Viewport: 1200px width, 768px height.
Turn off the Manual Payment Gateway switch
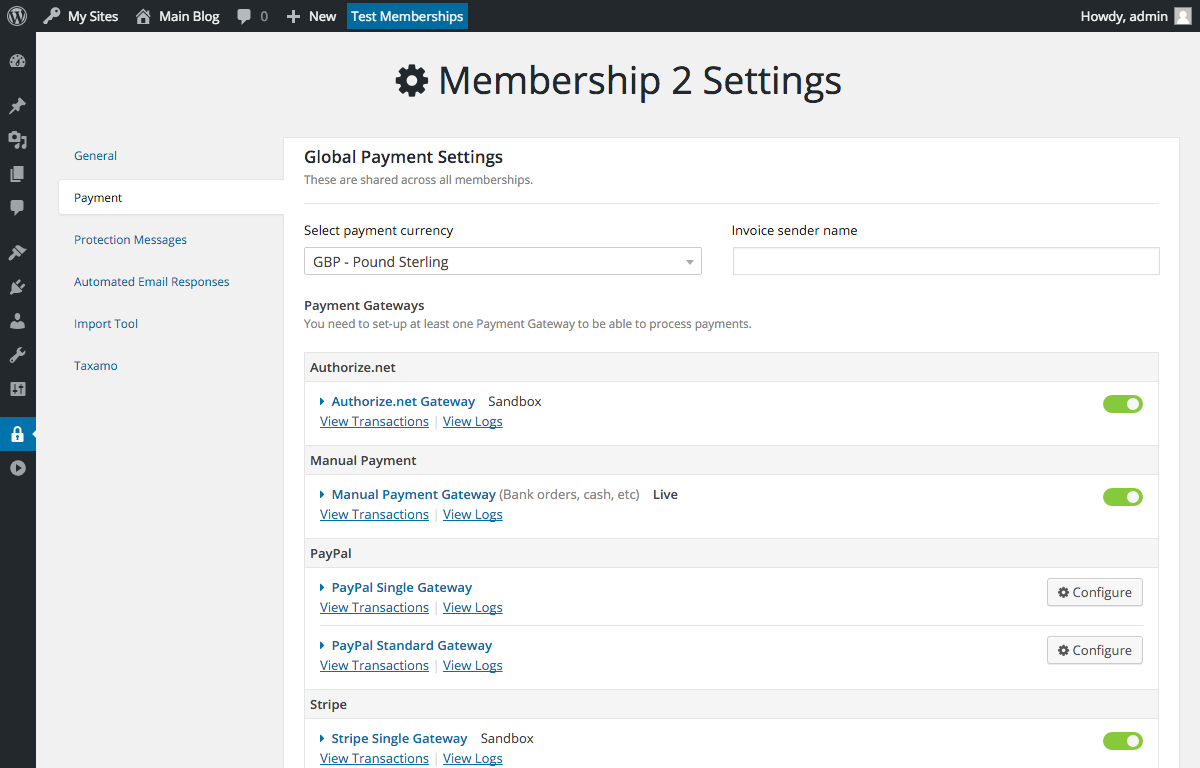pyautogui.click(x=1123, y=497)
